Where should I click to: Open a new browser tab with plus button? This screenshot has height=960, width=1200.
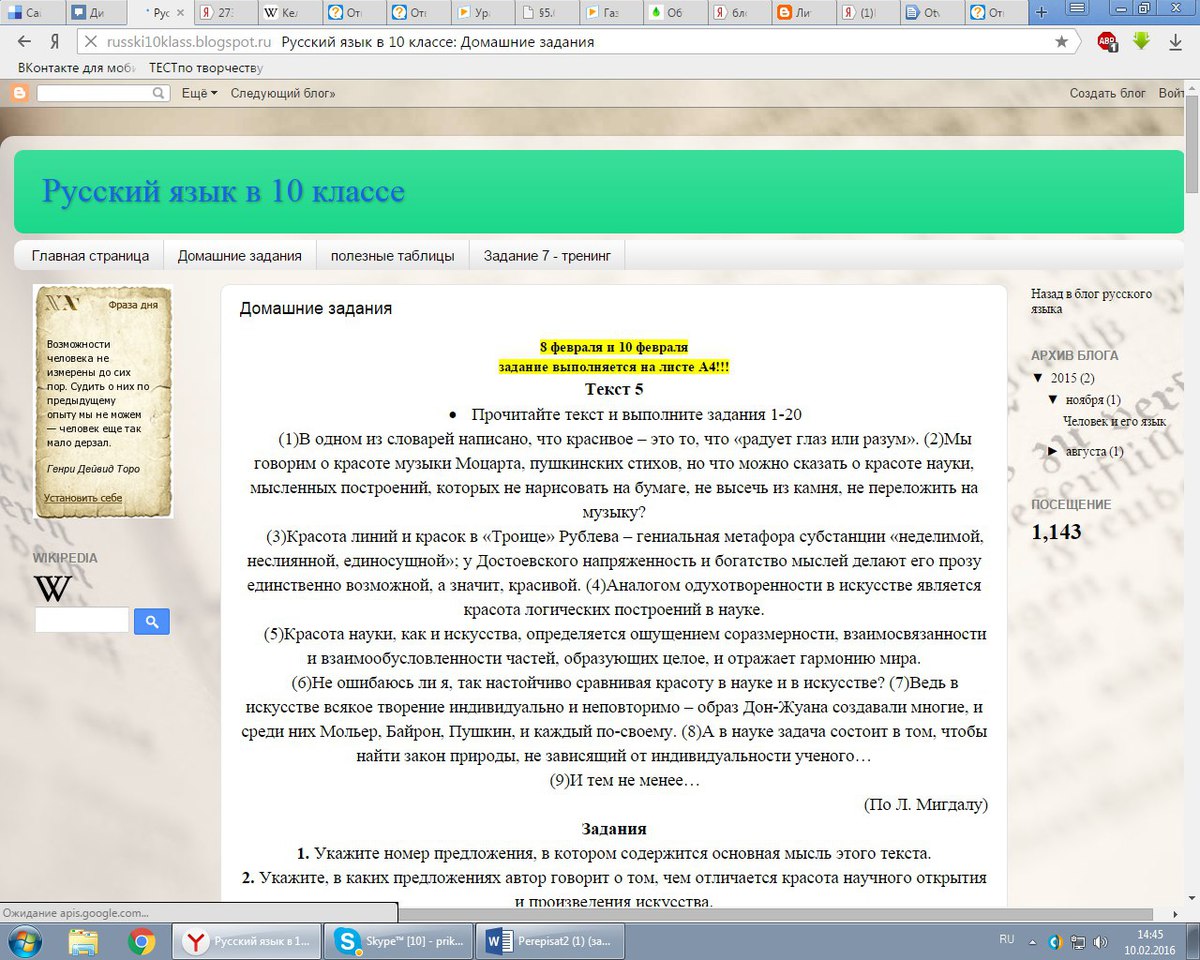click(1041, 13)
